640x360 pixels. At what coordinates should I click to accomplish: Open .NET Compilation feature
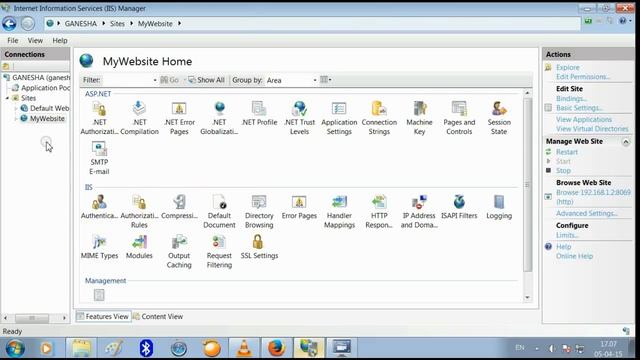click(x=139, y=118)
